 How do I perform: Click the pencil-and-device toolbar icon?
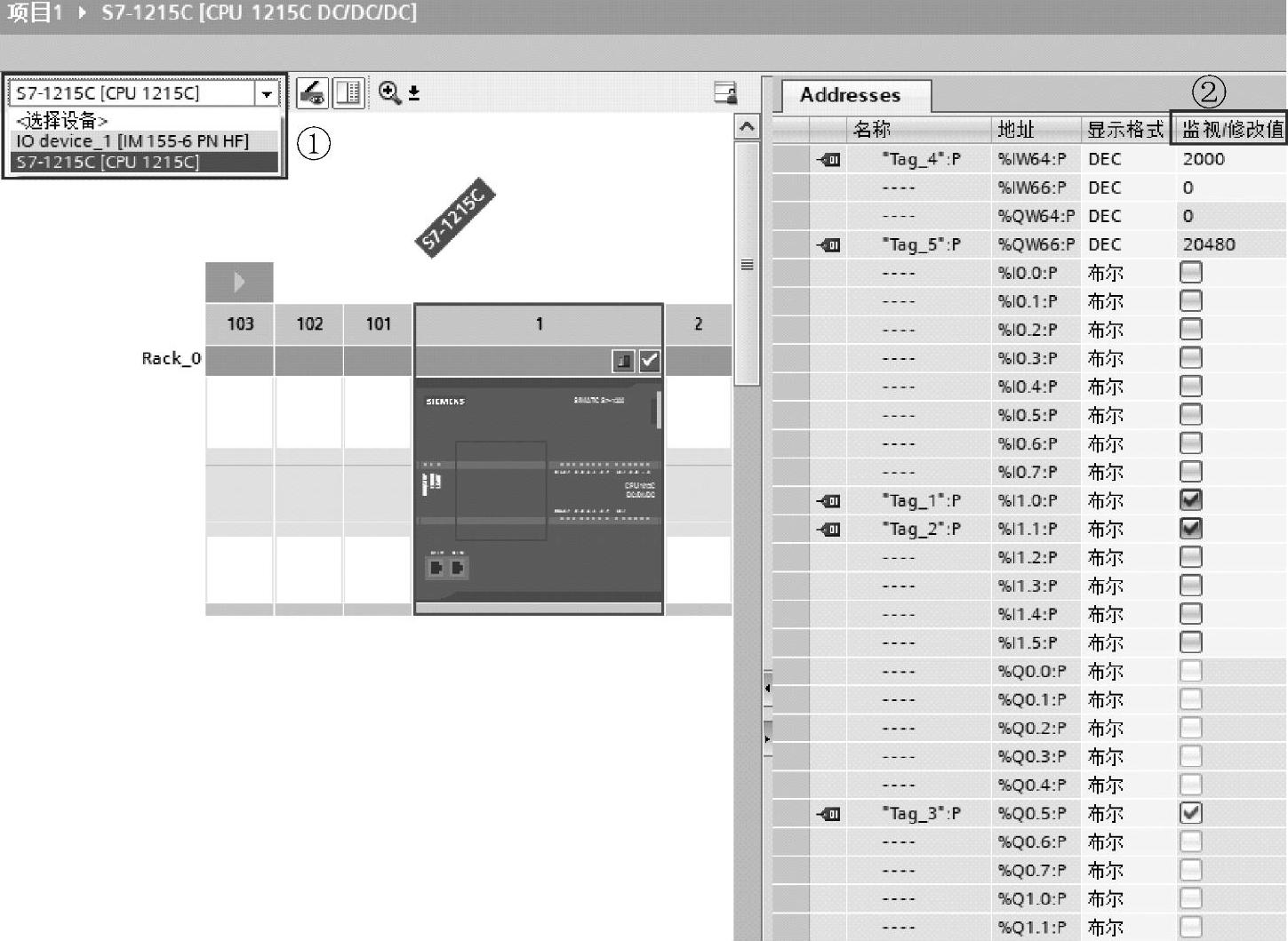coord(312,92)
